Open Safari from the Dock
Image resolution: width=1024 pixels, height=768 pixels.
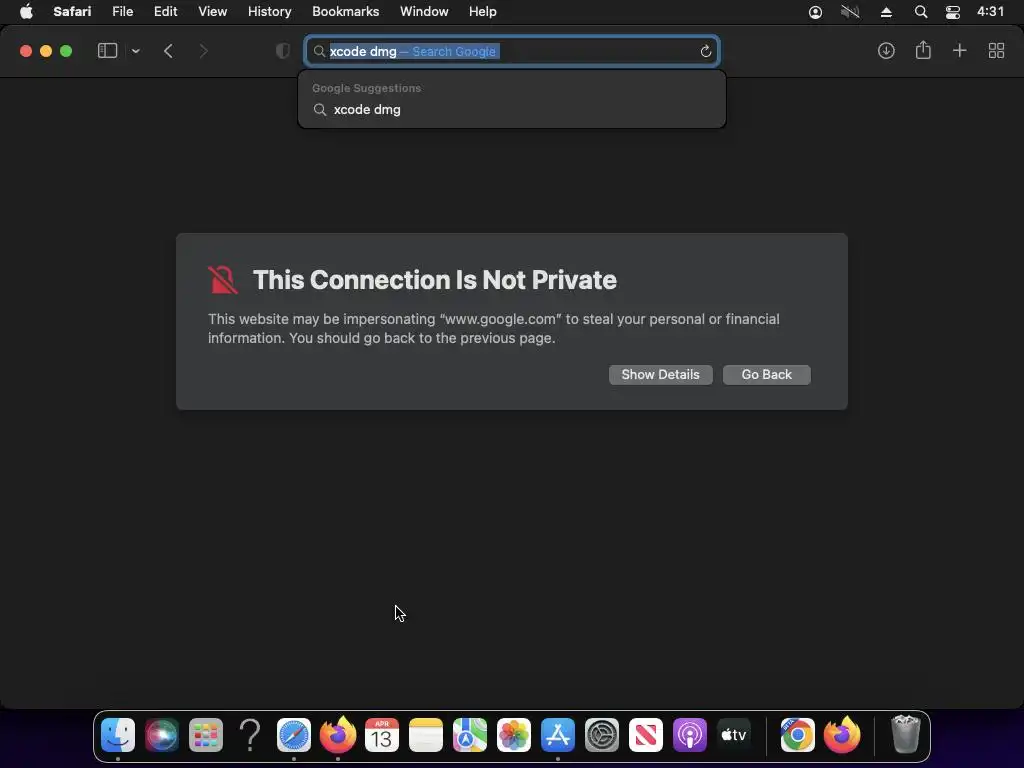(x=294, y=735)
